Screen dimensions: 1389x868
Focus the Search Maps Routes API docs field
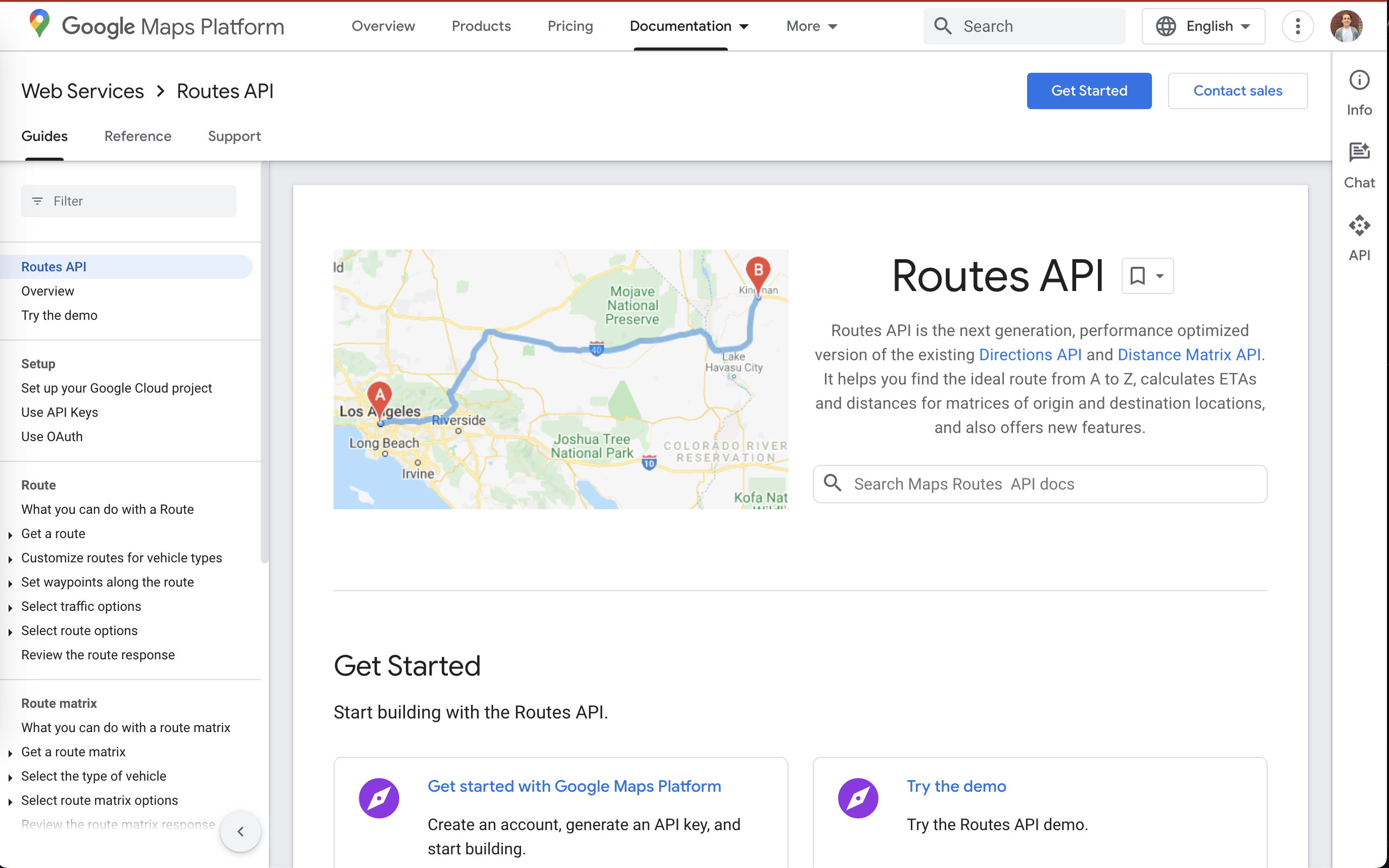[1039, 484]
